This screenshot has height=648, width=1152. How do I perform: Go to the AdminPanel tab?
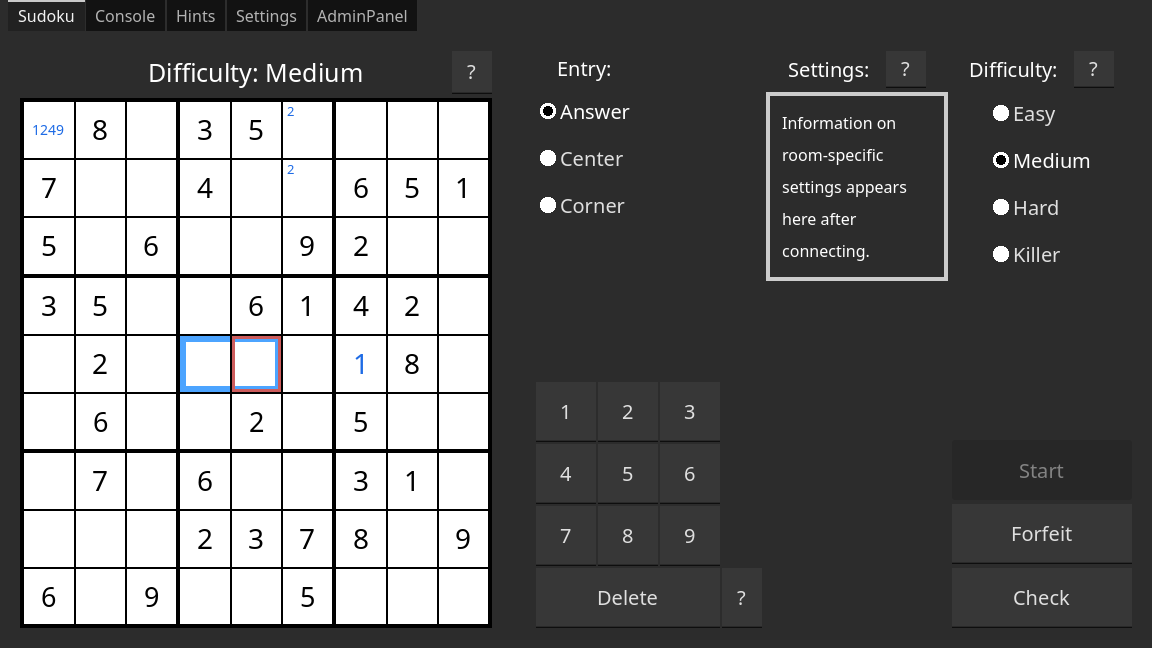[360, 16]
